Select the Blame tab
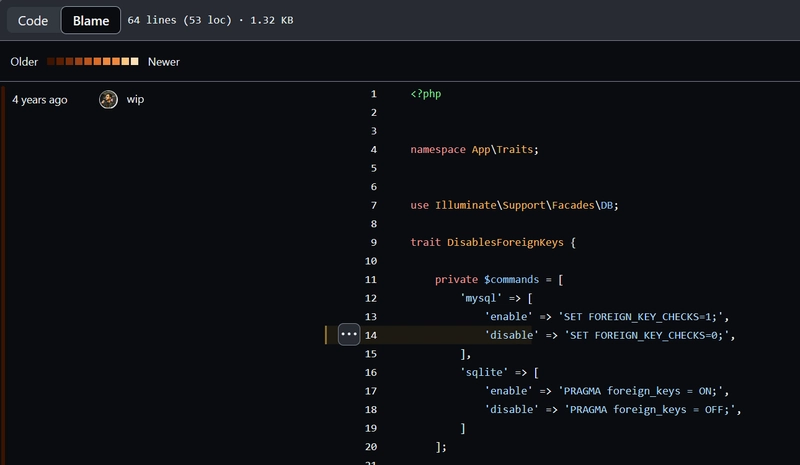 91,20
